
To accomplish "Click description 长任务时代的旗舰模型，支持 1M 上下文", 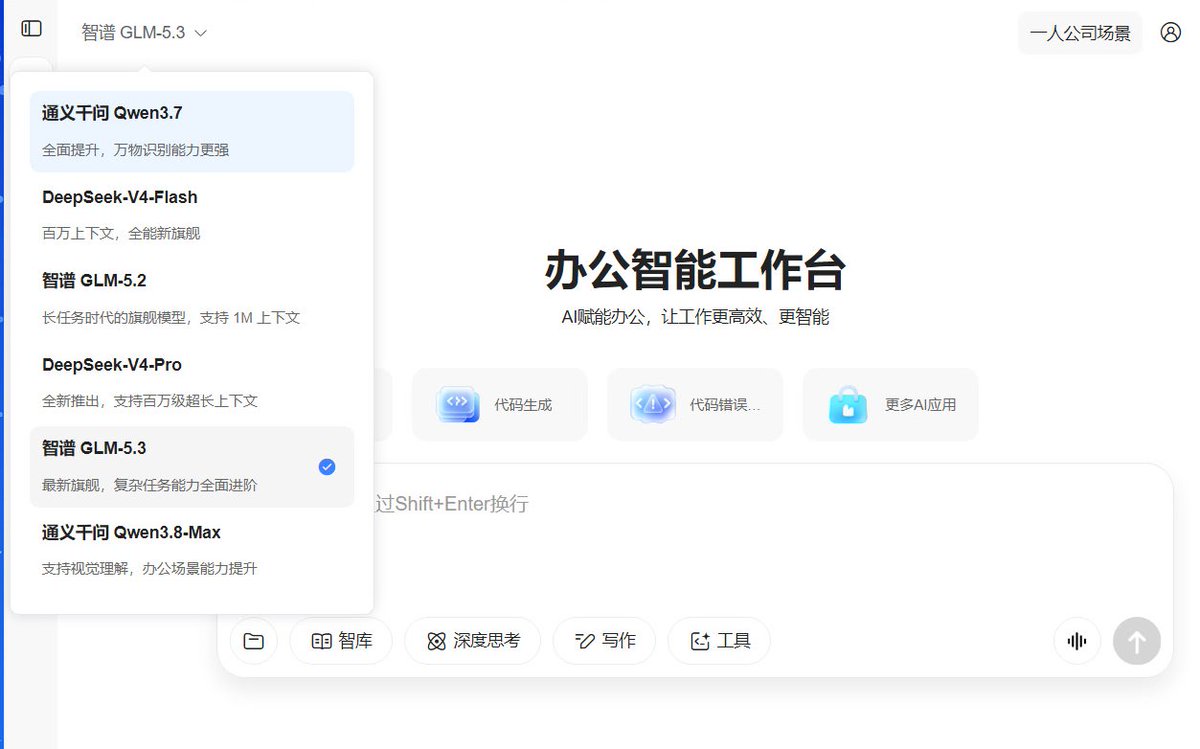I will 171,318.
